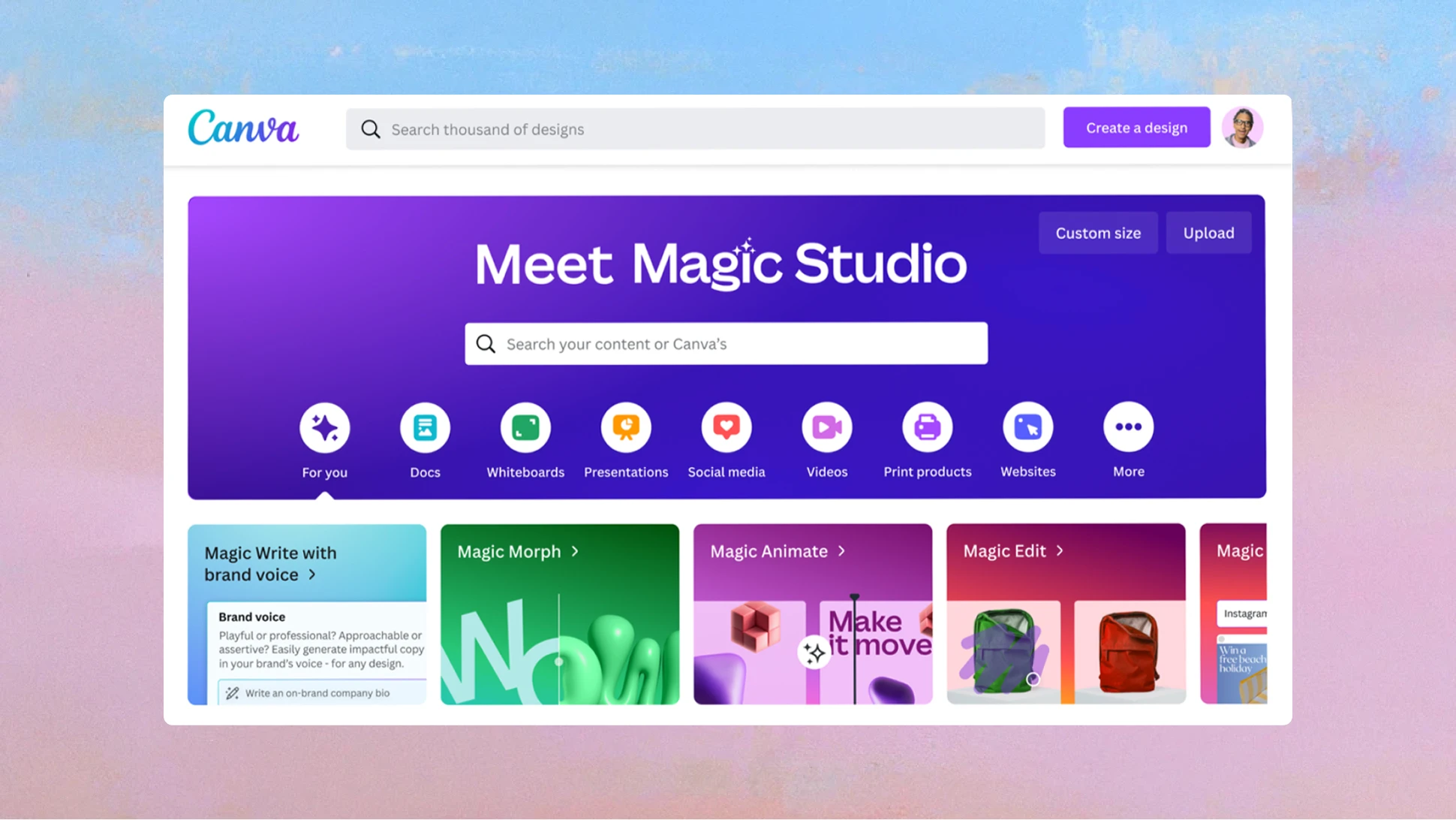
Task: Click the Upload button
Action: point(1208,232)
